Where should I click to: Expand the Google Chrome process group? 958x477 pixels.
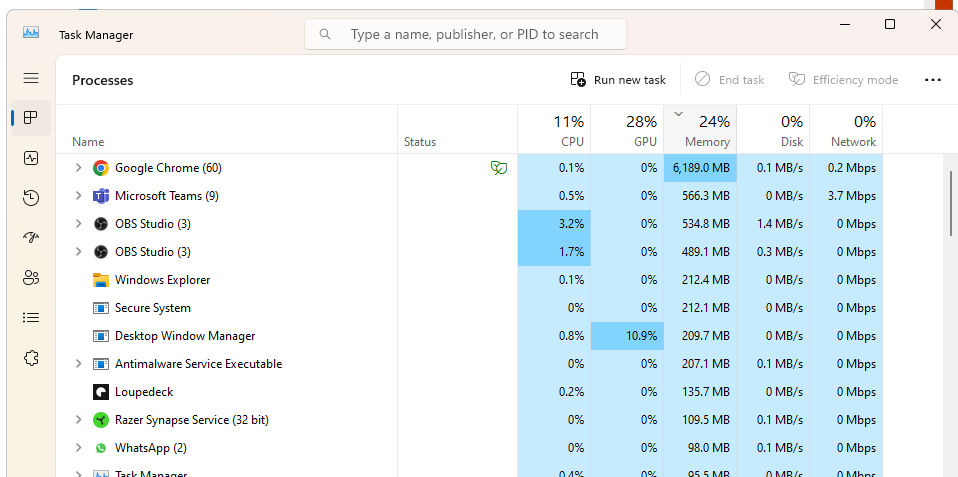point(78,167)
